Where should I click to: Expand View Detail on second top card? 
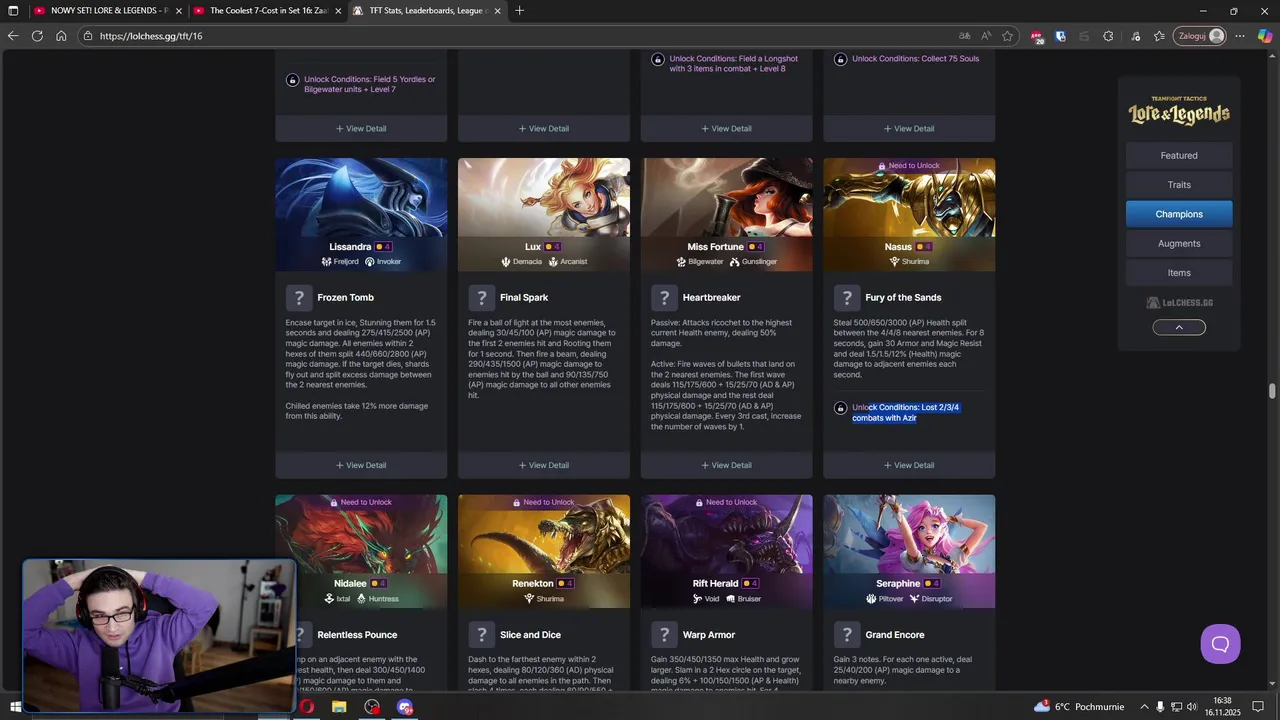[544, 128]
